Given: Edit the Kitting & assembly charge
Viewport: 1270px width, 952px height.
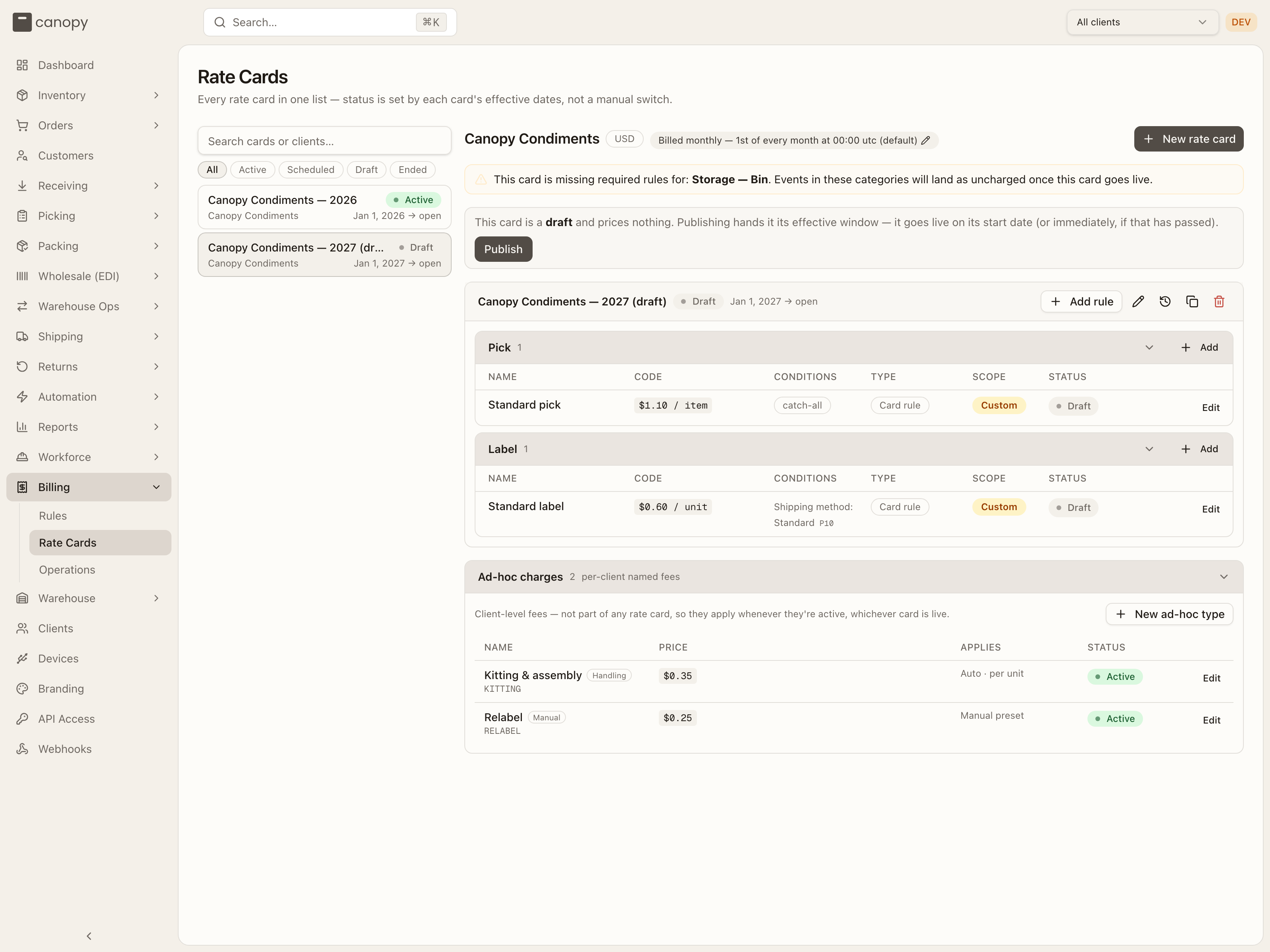Looking at the screenshot, I should [x=1211, y=678].
